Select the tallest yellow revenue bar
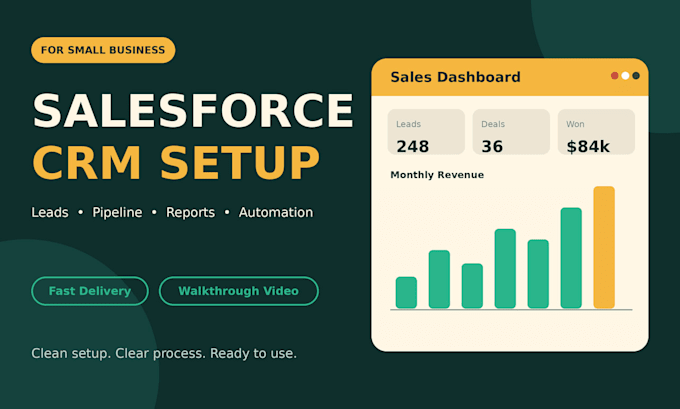Screen dimensions: 680x409 [x=604, y=248]
